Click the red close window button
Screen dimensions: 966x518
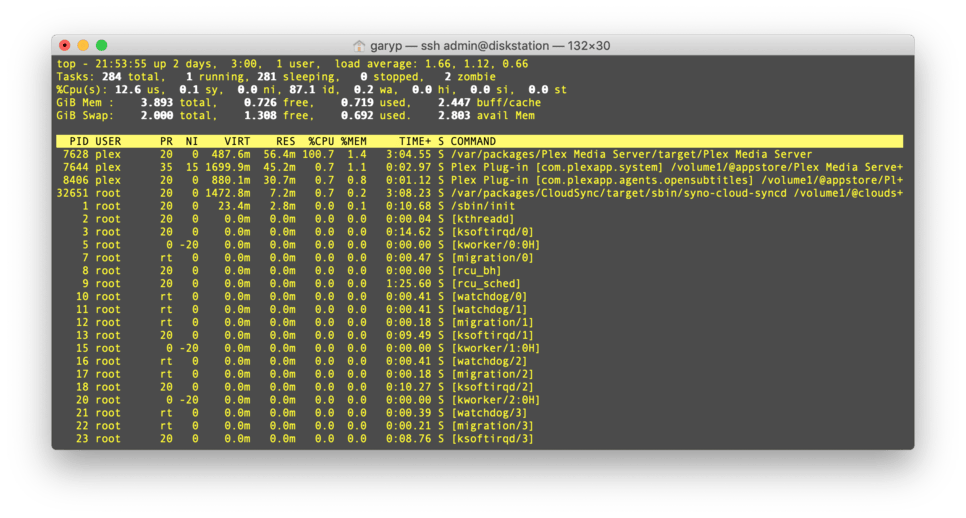(65, 45)
